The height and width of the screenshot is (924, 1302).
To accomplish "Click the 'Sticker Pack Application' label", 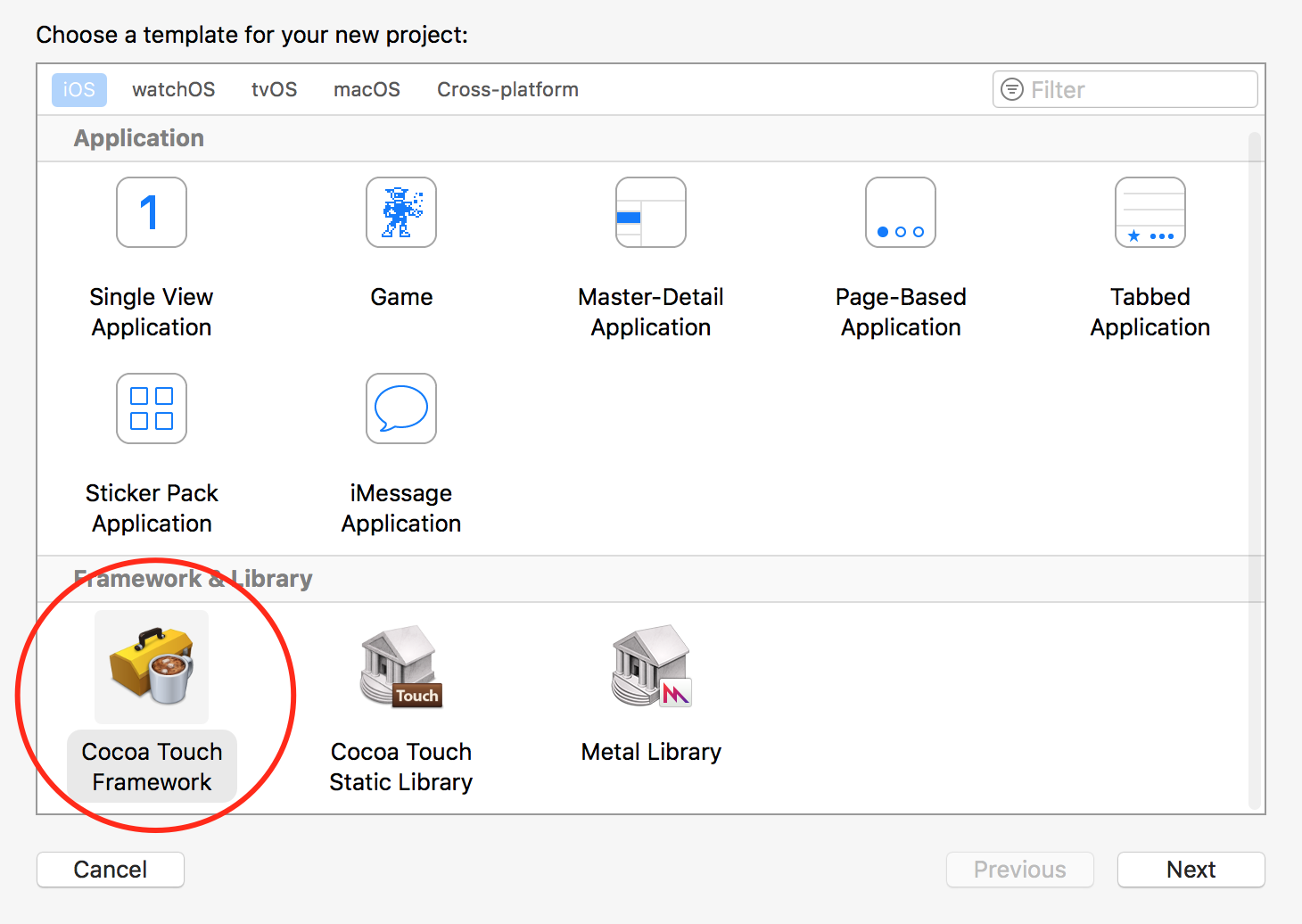I will coord(152,508).
